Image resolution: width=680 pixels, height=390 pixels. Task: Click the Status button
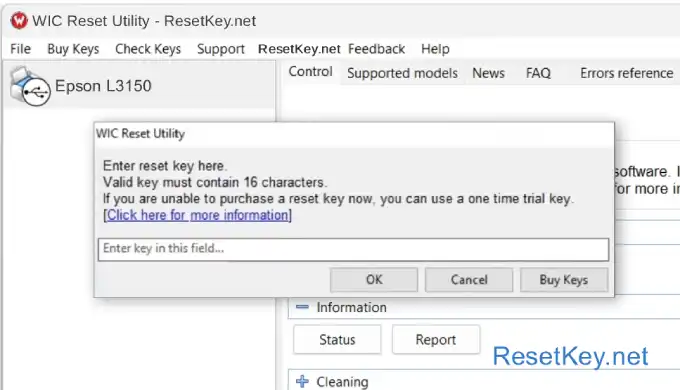(337, 340)
